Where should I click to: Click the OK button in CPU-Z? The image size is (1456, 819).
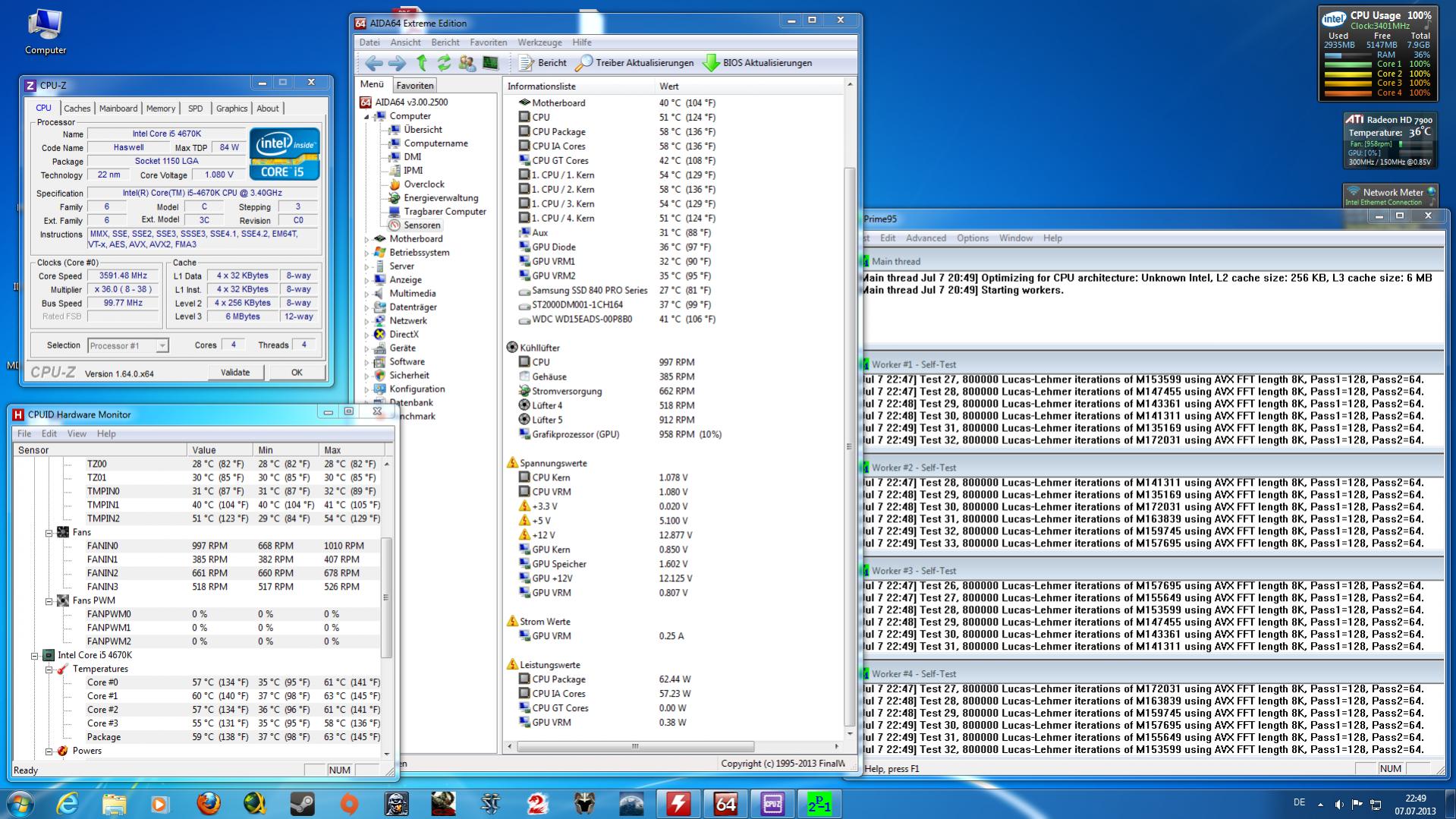[x=297, y=373]
